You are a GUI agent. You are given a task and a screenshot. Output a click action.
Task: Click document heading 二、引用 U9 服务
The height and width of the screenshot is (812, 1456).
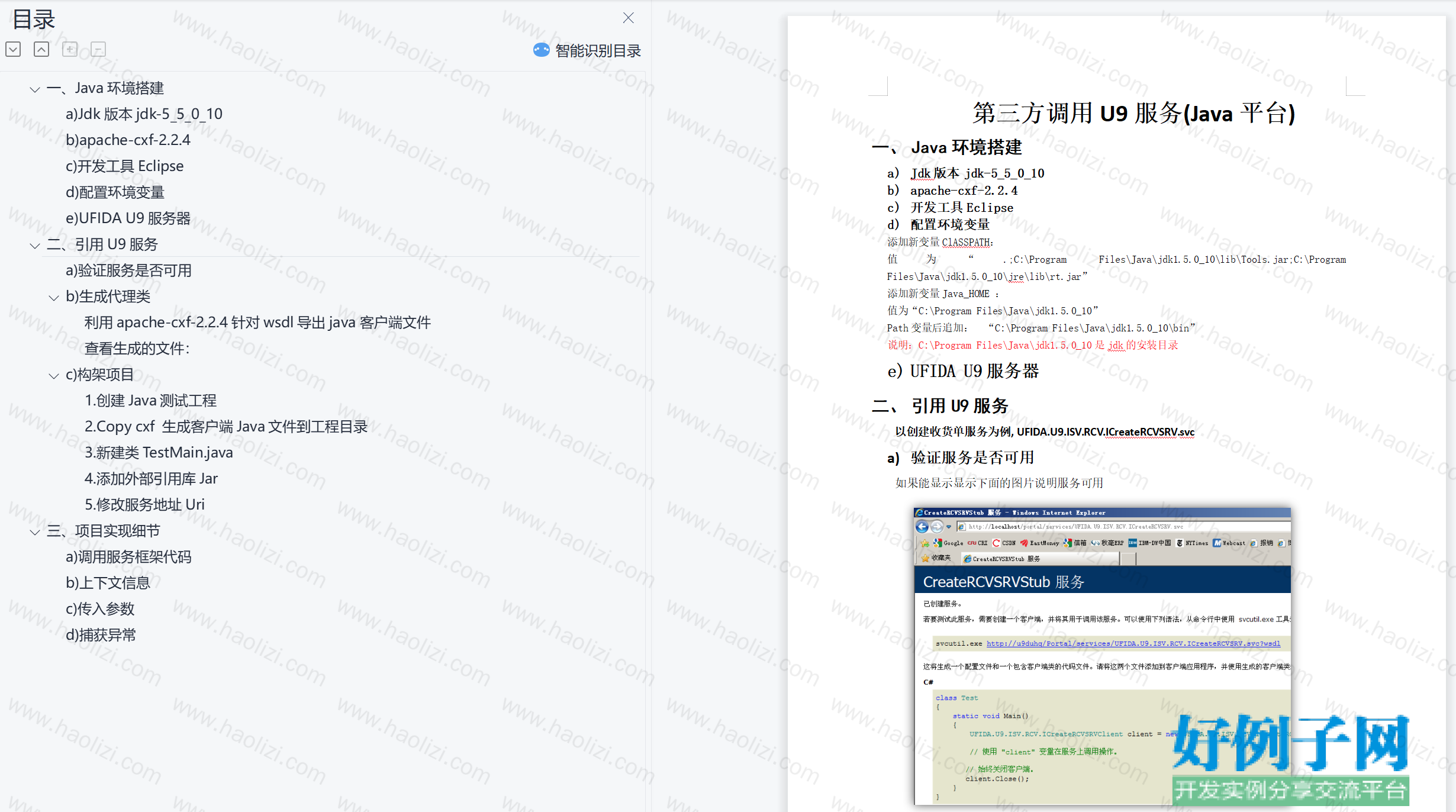coord(940,406)
